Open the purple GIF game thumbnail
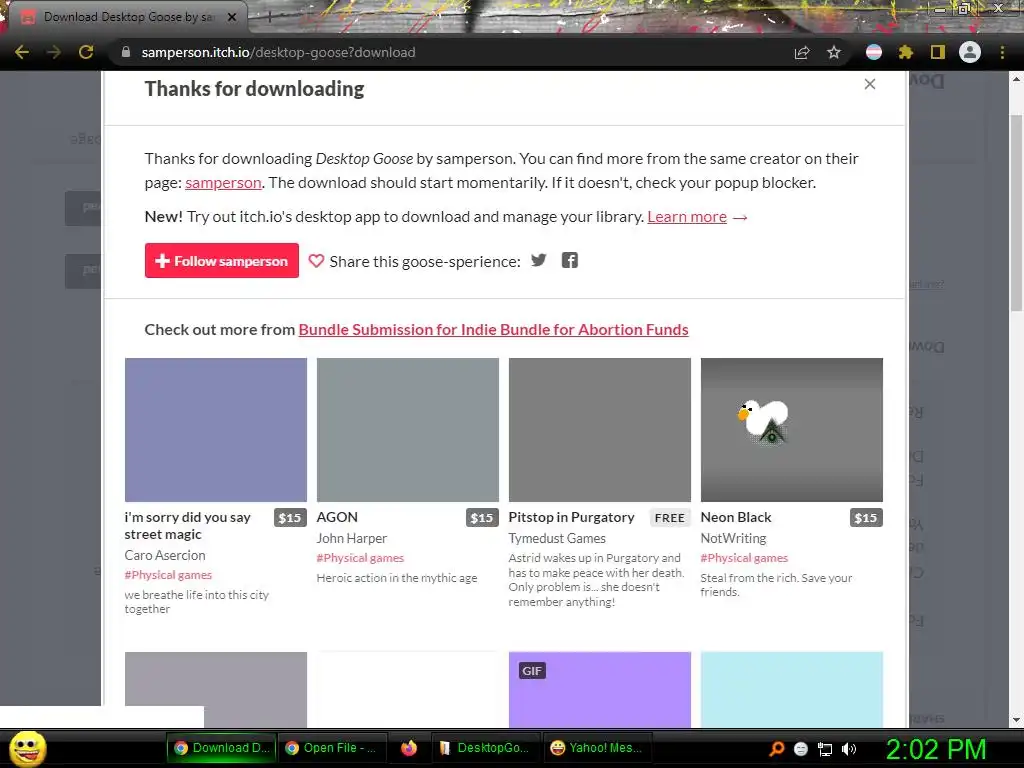The height and width of the screenshot is (768, 1024). pos(600,690)
